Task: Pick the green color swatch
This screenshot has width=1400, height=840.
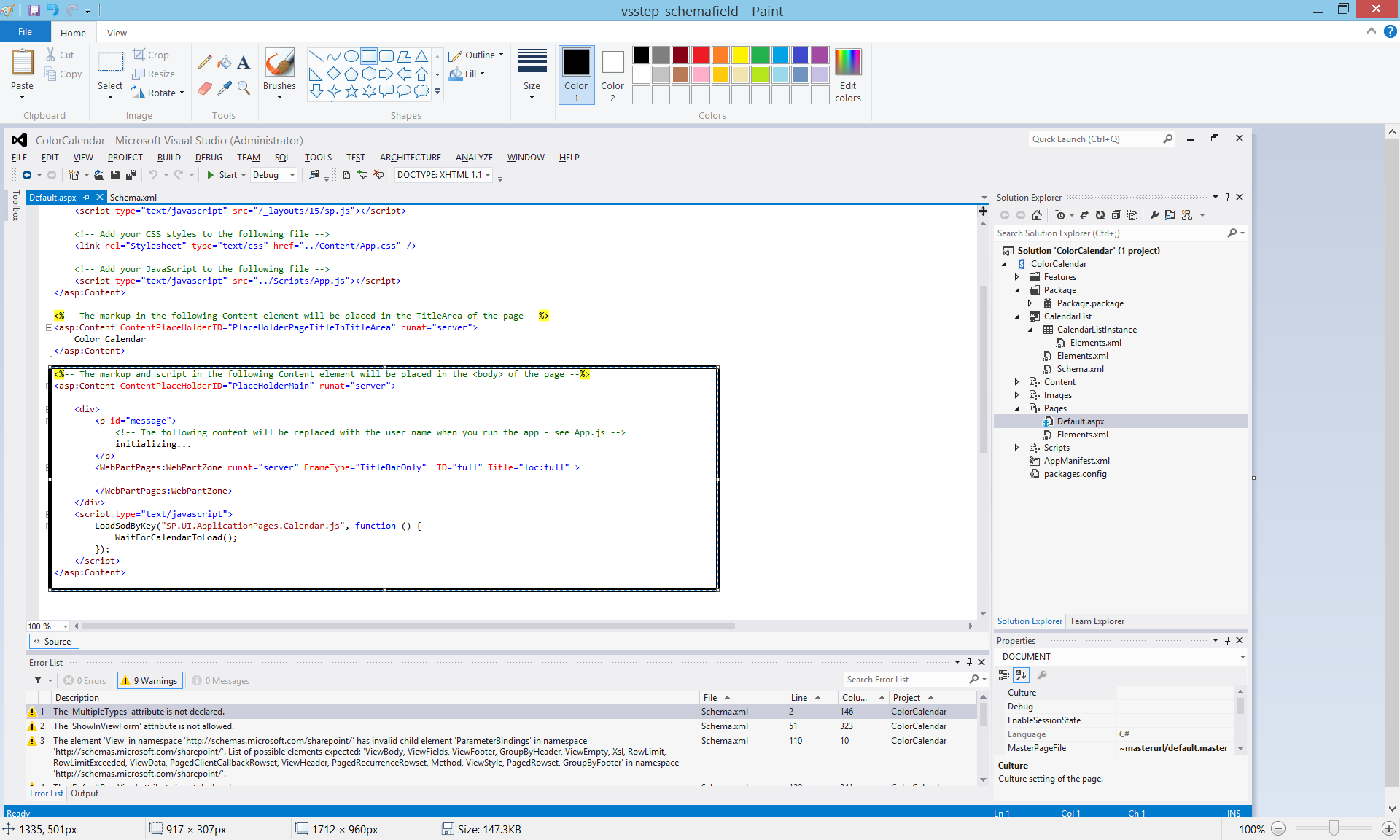Action: click(761, 55)
